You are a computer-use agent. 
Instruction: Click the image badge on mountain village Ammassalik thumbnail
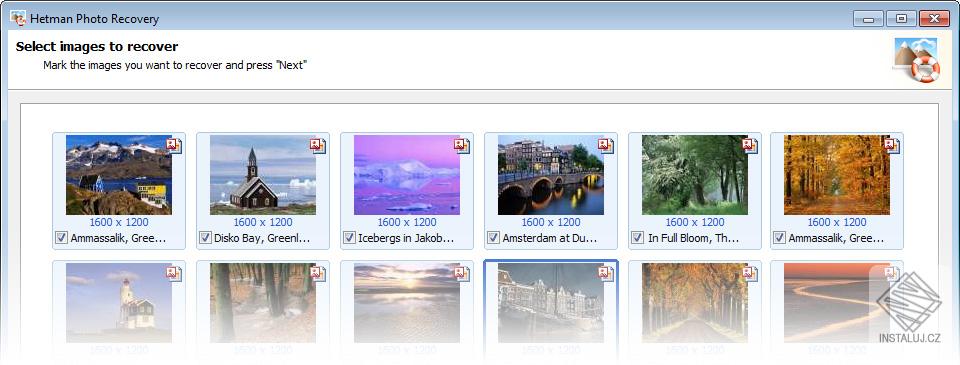[174, 145]
